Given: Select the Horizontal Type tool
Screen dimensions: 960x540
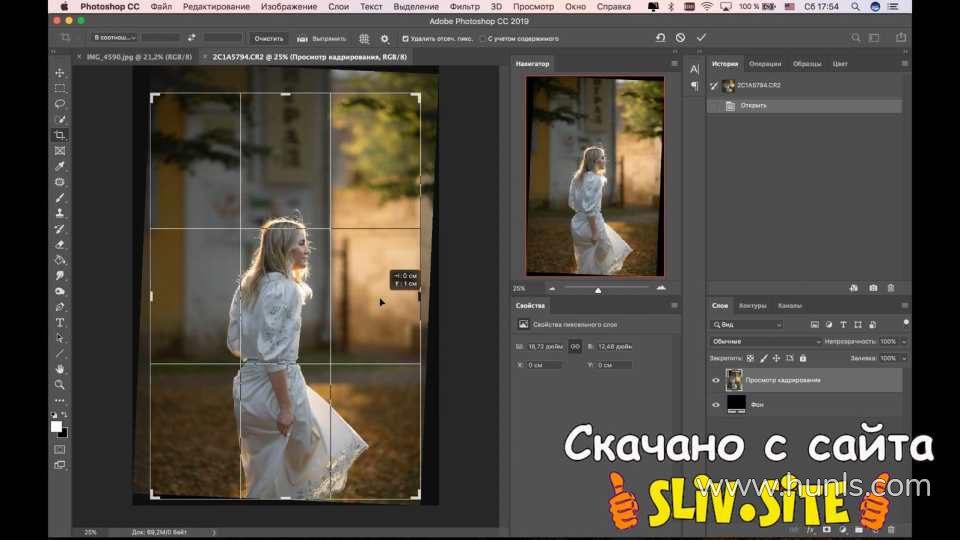Looking at the screenshot, I should click(x=60, y=322).
